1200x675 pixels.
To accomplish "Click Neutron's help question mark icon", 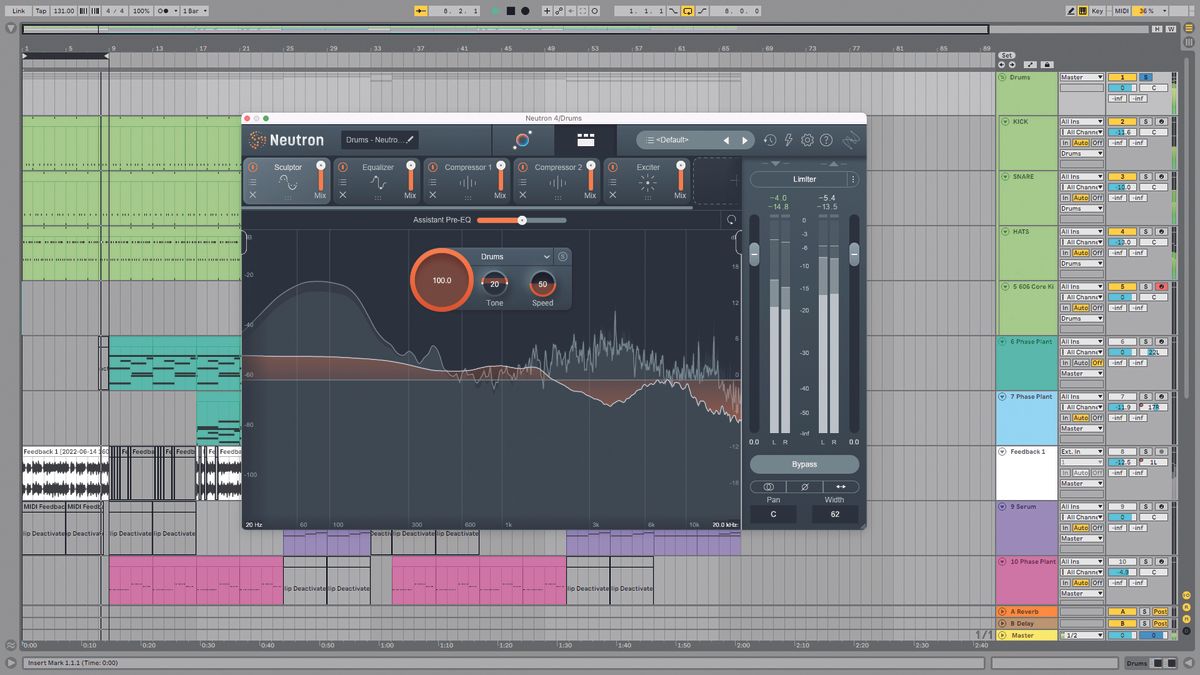I will tap(828, 140).
